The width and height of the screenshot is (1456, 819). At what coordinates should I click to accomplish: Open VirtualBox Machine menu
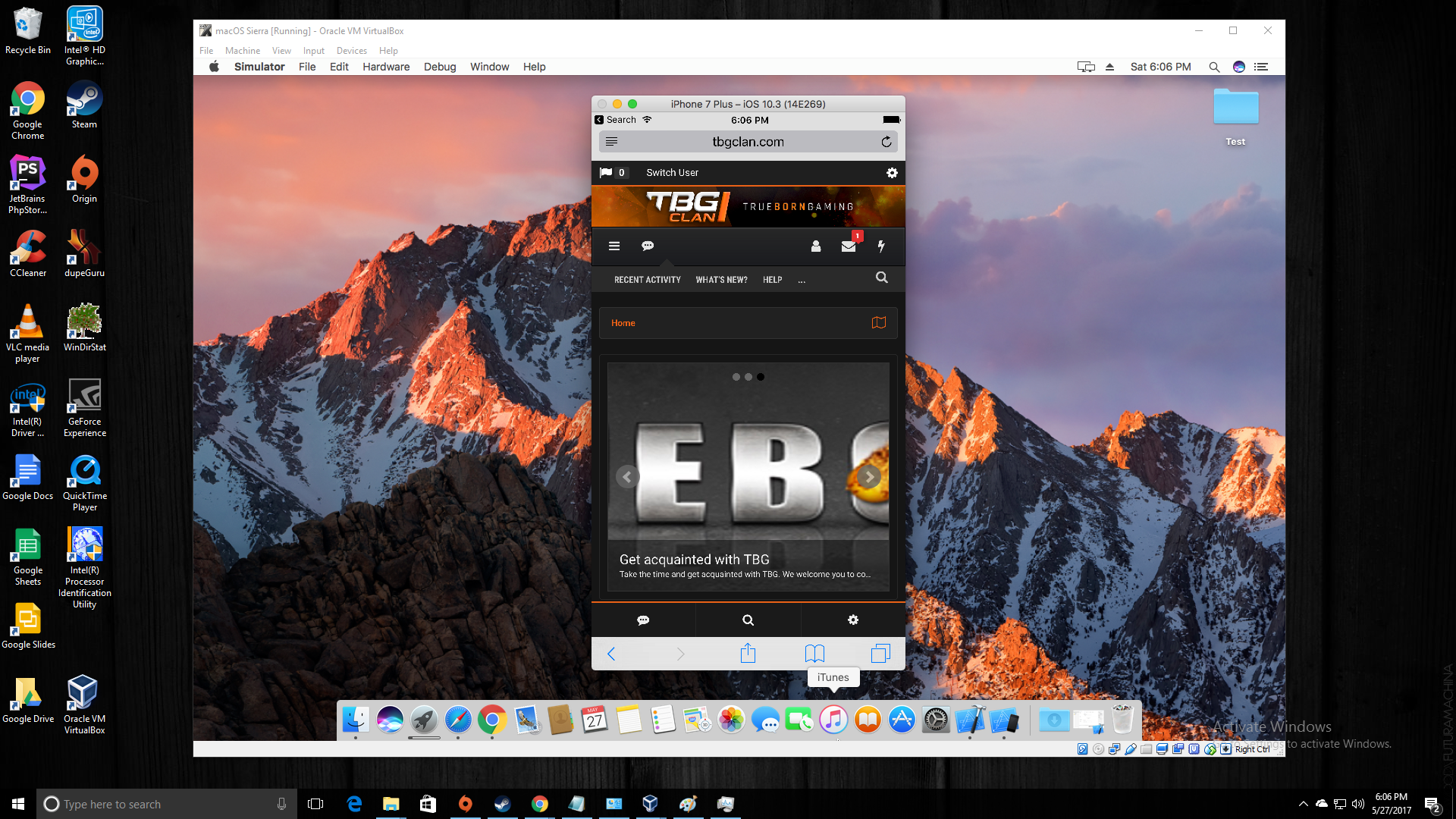point(243,51)
